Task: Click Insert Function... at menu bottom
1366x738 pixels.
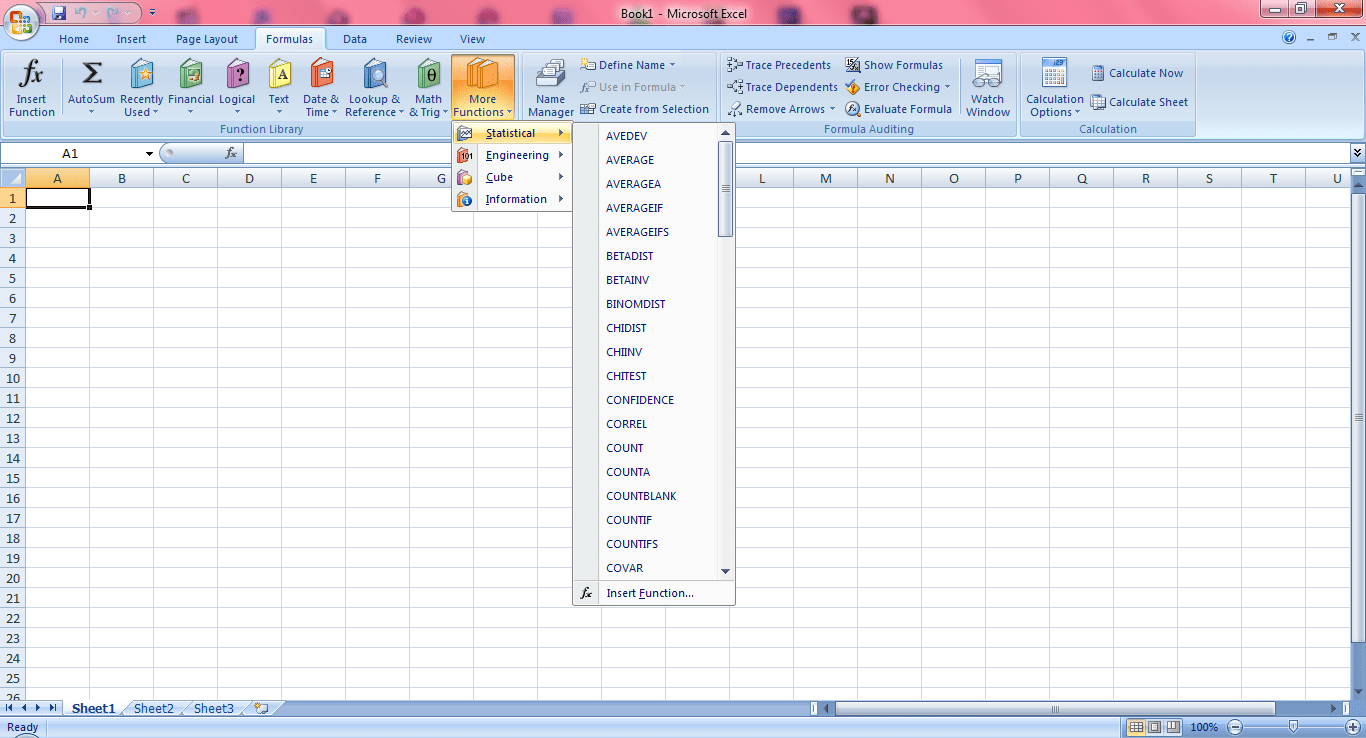Action: tap(649, 593)
